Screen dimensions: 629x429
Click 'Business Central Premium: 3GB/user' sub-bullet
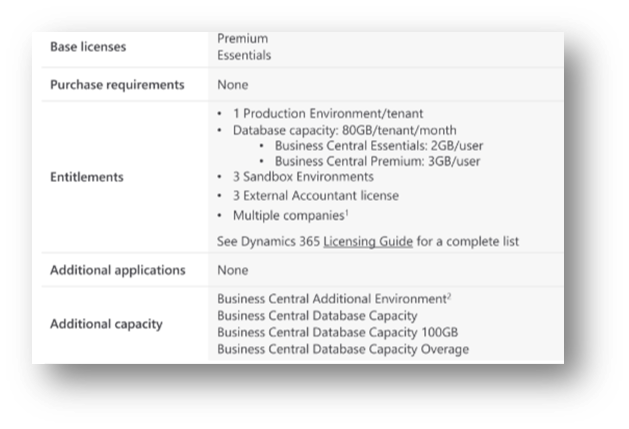[x=377, y=161]
